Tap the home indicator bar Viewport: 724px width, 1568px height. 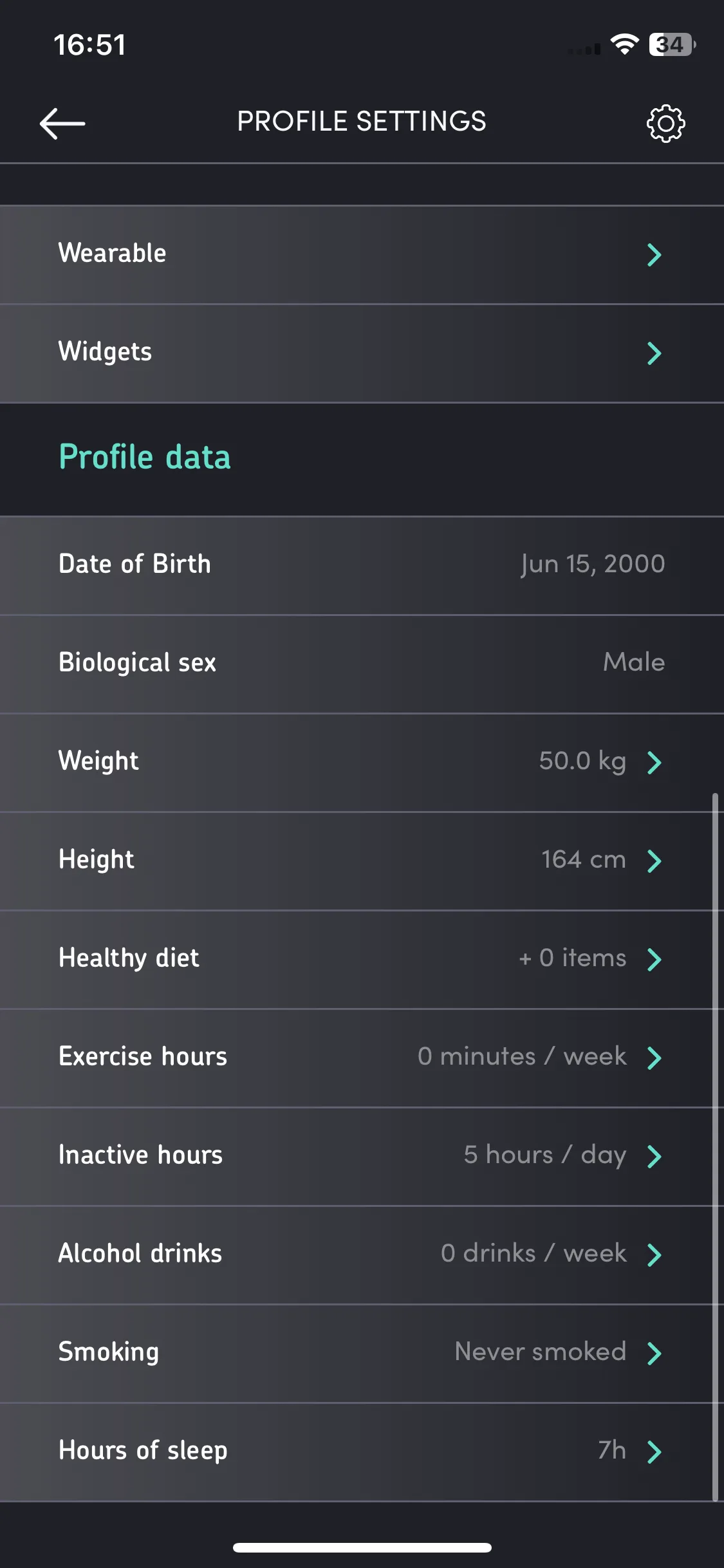point(362,1547)
